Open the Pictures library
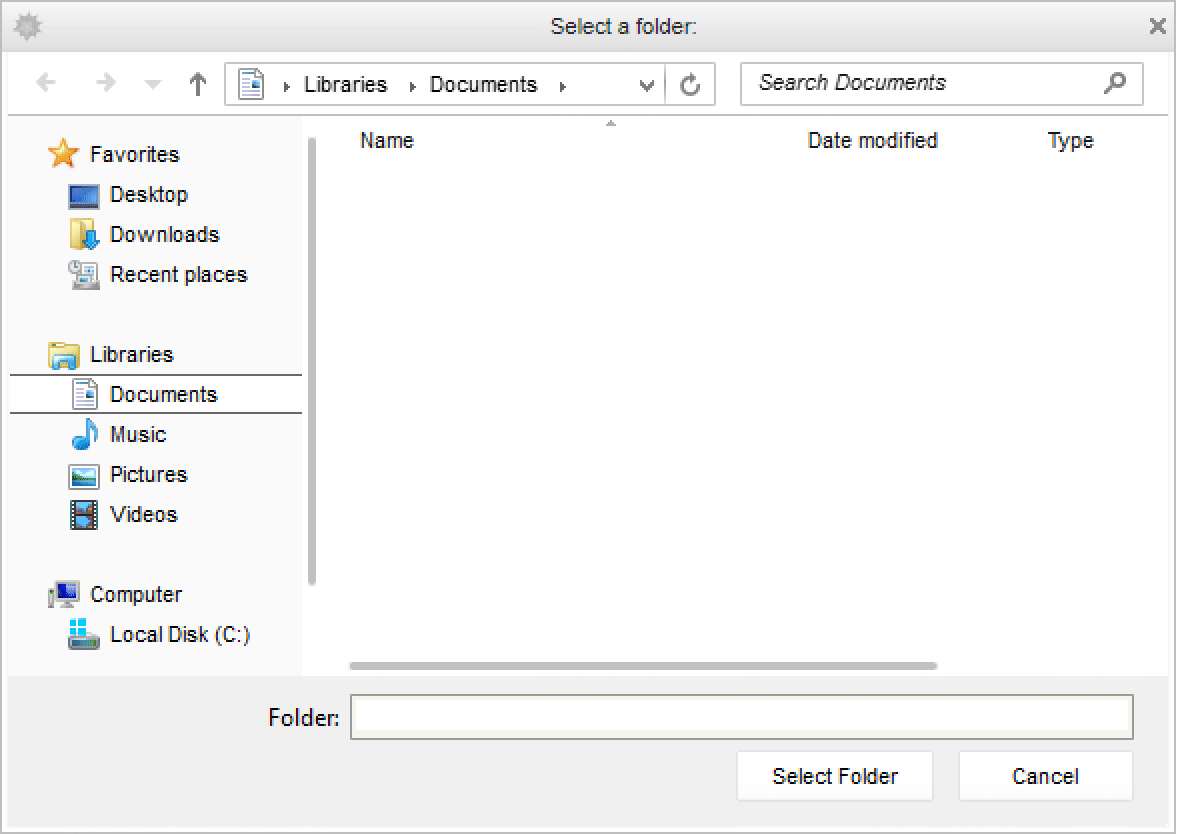 coord(148,475)
